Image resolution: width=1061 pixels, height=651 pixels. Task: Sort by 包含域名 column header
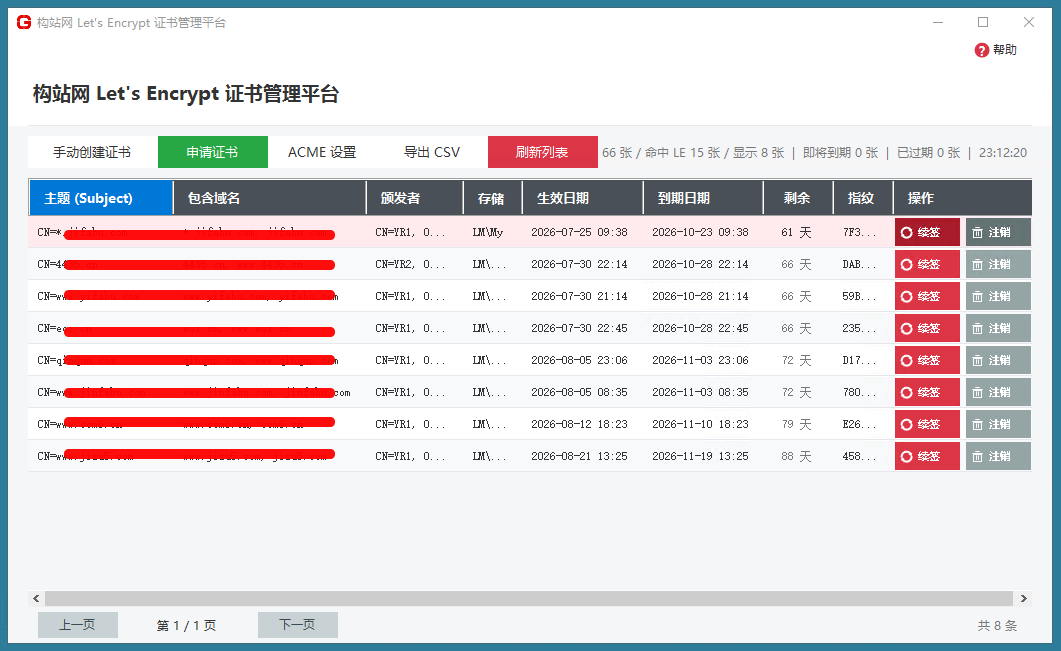tap(270, 198)
